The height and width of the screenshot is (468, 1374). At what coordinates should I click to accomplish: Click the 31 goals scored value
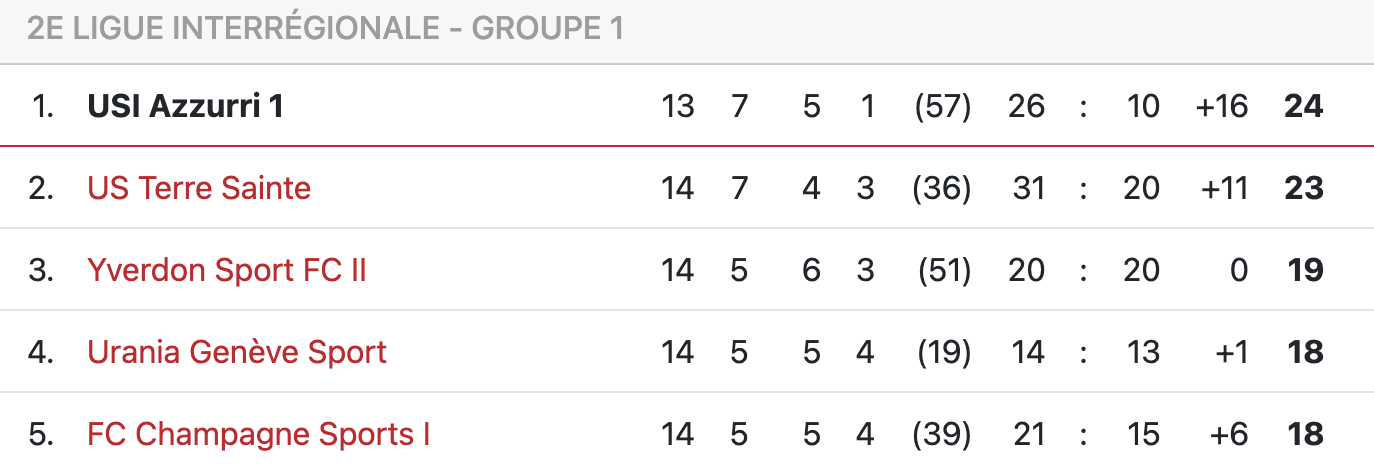[x=1028, y=188]
